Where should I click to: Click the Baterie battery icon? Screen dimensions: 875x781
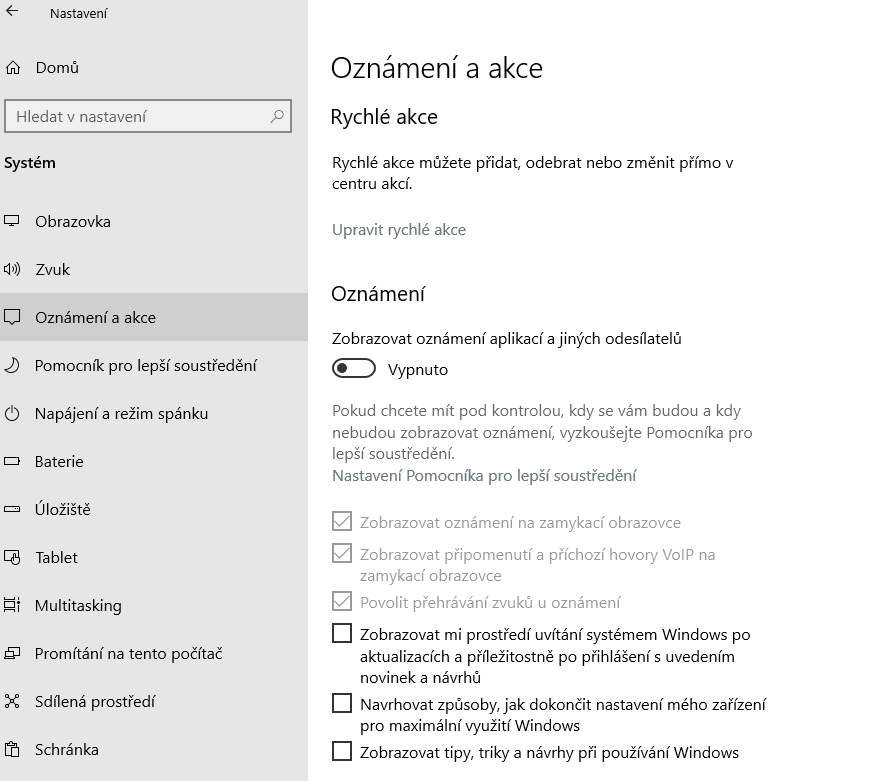tap(13, 461)
